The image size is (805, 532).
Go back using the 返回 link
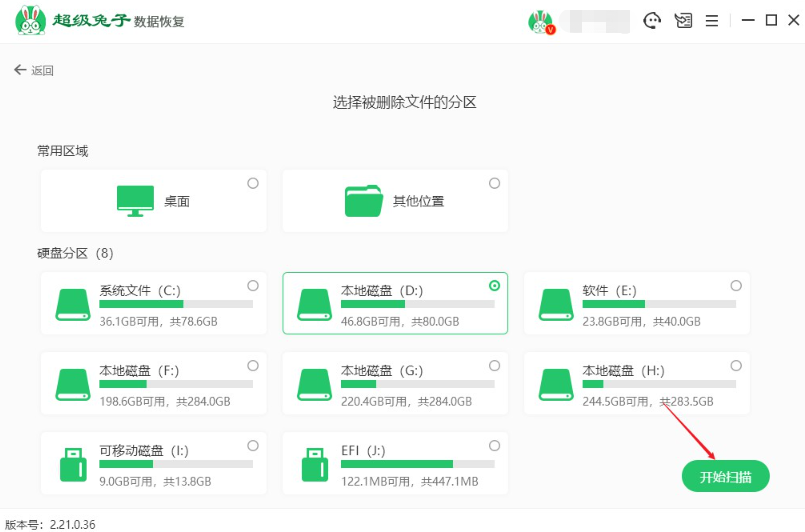tap(34, 70)
